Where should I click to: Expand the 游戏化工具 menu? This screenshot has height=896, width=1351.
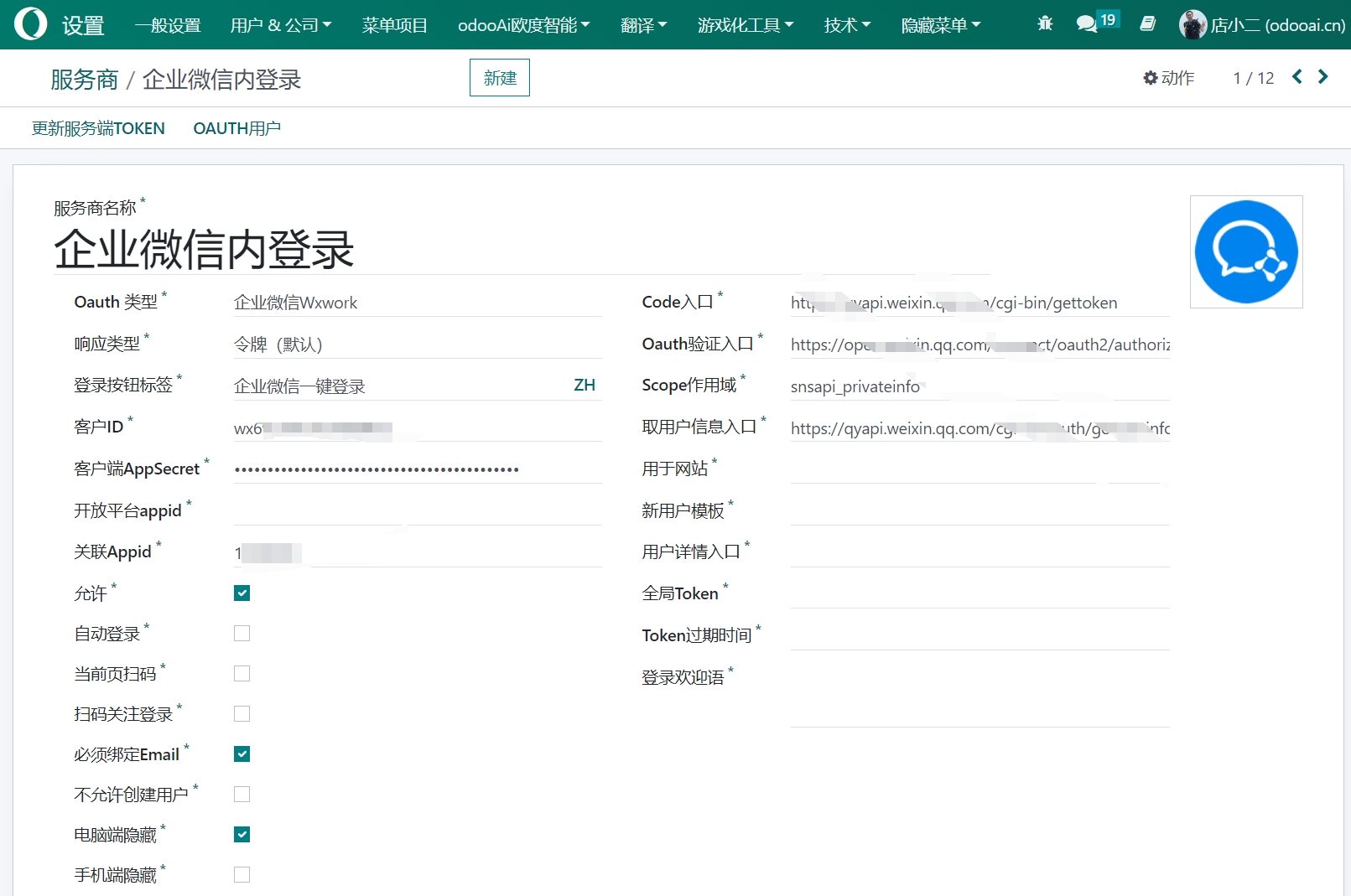click(x=746, y=25)
